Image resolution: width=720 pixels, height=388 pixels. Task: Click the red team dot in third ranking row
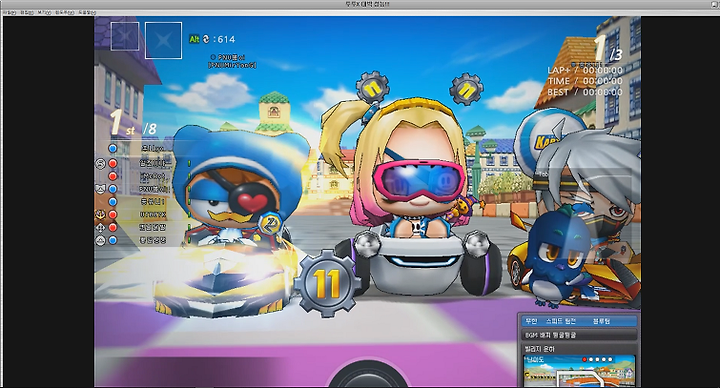112,176
